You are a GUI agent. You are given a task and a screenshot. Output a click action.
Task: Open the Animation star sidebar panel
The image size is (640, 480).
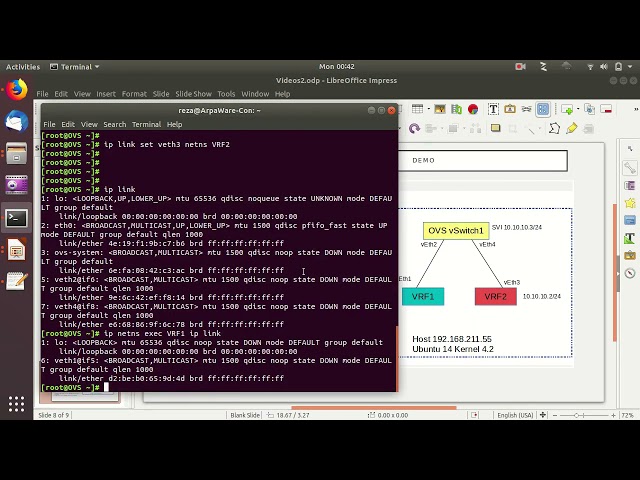[629, 203]
